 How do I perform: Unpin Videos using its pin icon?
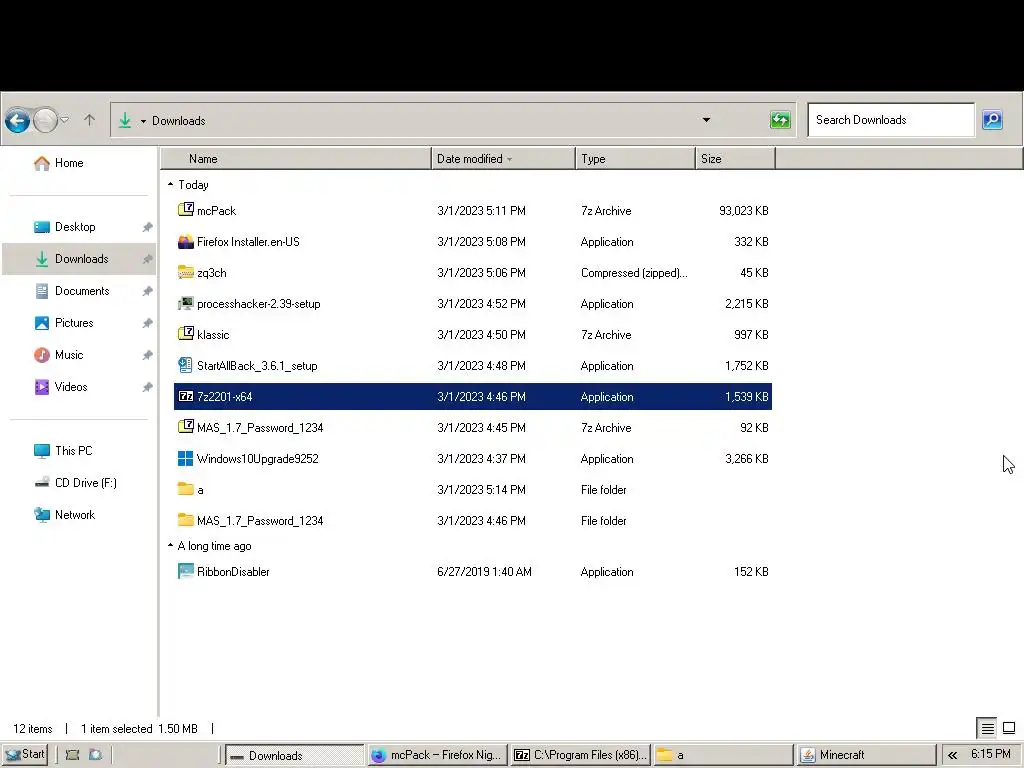tap(148, 387)
